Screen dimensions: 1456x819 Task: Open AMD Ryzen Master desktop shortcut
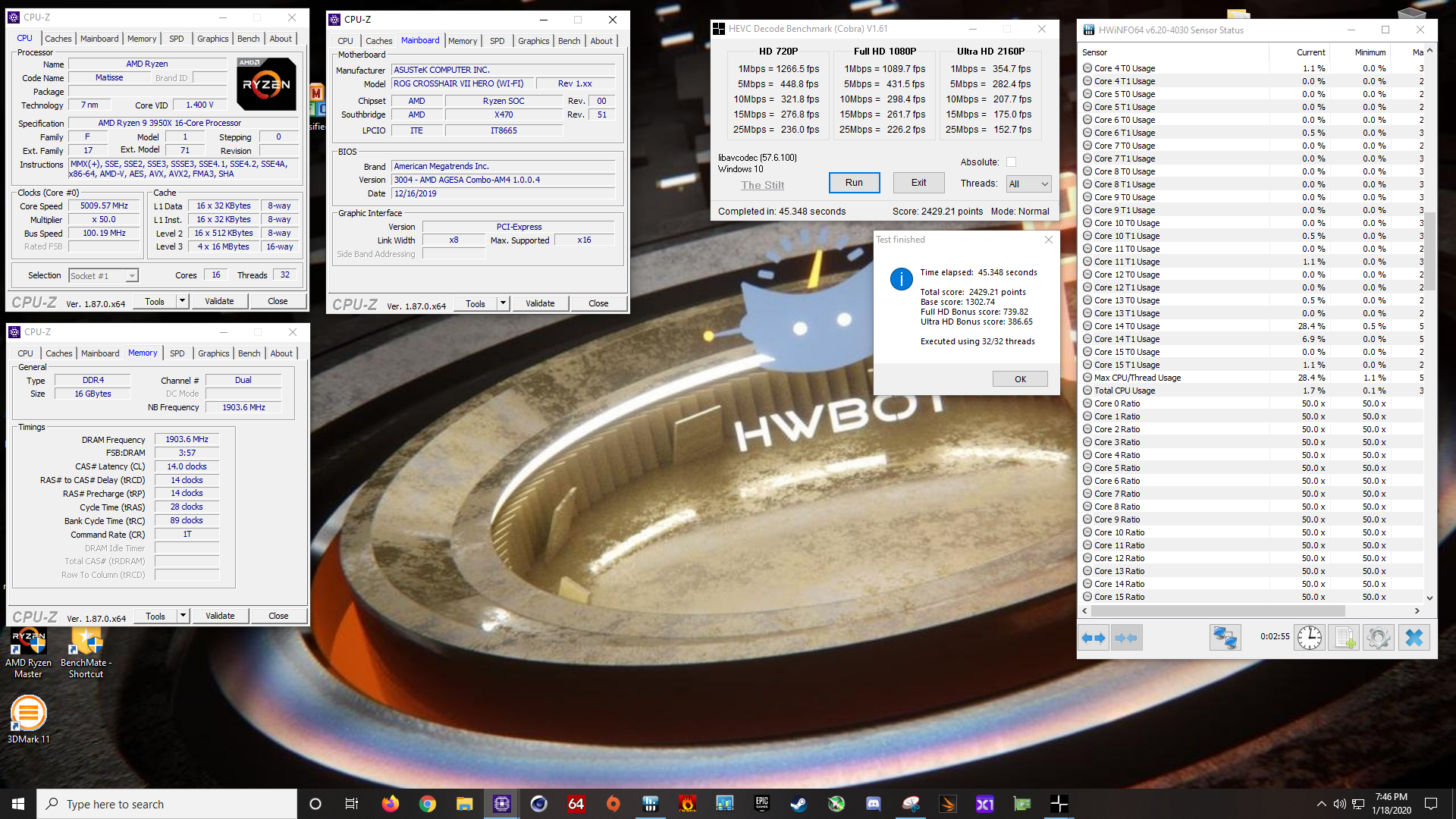click(x=28, y=654)
